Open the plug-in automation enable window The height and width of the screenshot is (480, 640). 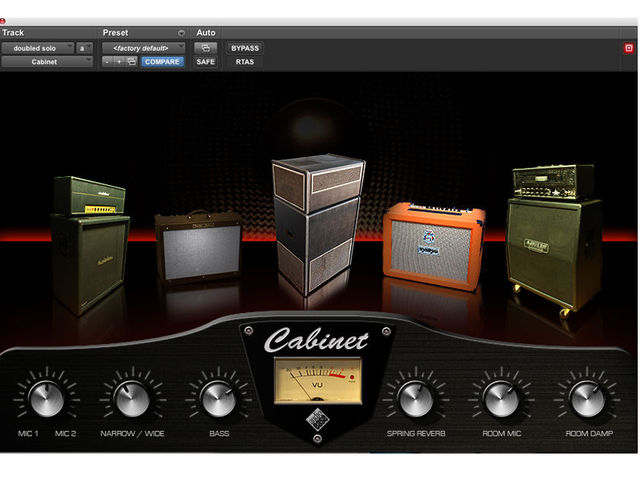[205, 48]
